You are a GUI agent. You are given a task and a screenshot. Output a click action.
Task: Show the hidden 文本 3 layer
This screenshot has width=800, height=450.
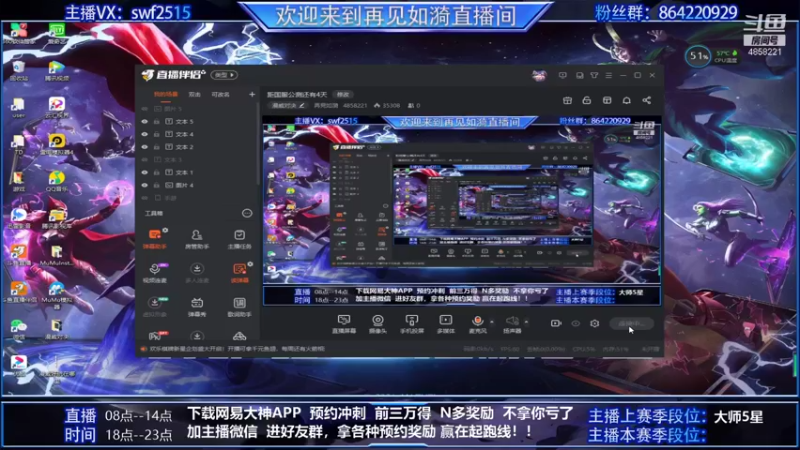(144, 160)
